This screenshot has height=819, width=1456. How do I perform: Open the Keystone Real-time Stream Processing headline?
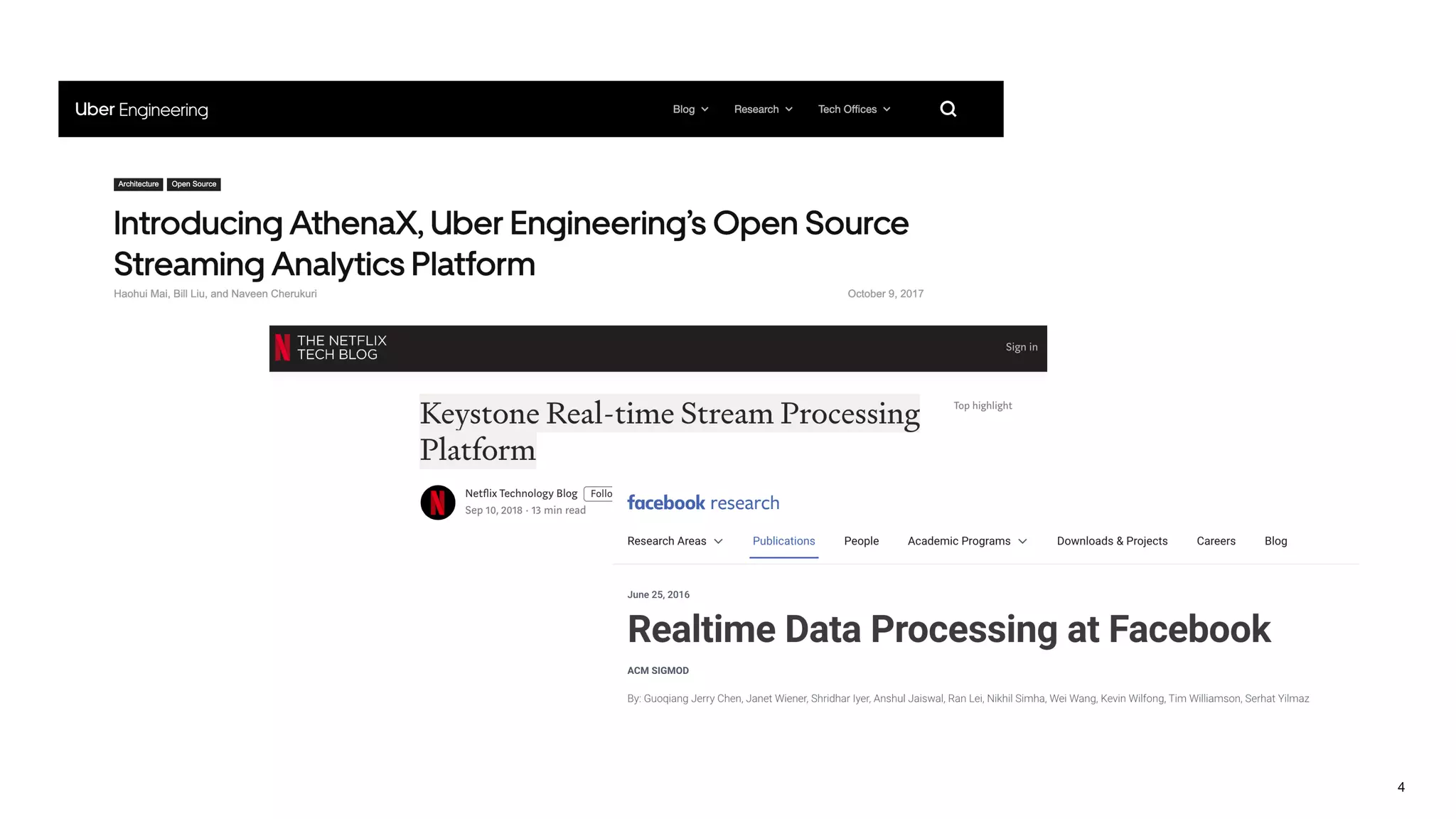(669, 431)
